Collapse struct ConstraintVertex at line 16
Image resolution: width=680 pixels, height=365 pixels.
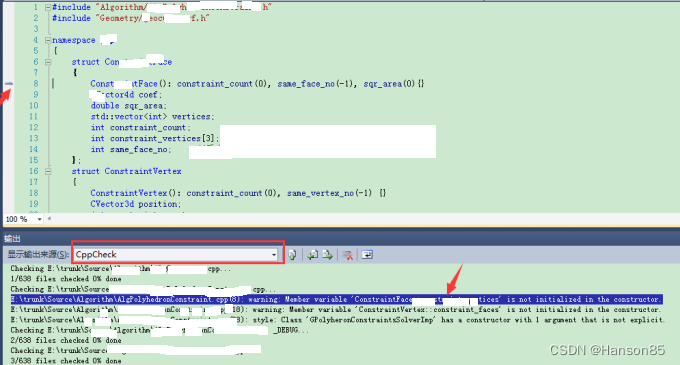(48, 171)
